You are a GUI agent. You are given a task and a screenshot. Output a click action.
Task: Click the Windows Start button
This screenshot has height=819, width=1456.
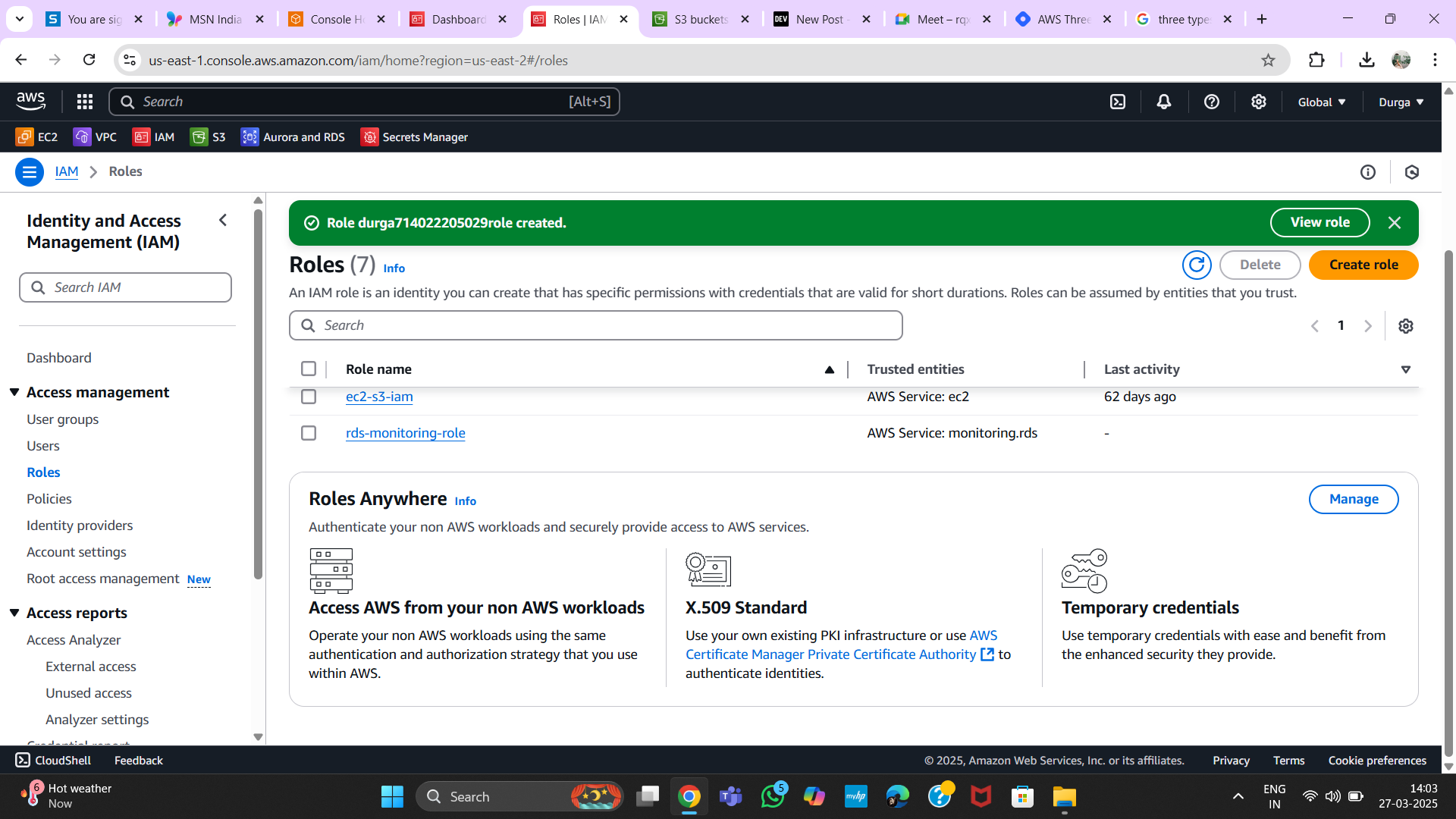tap(392, 797)
